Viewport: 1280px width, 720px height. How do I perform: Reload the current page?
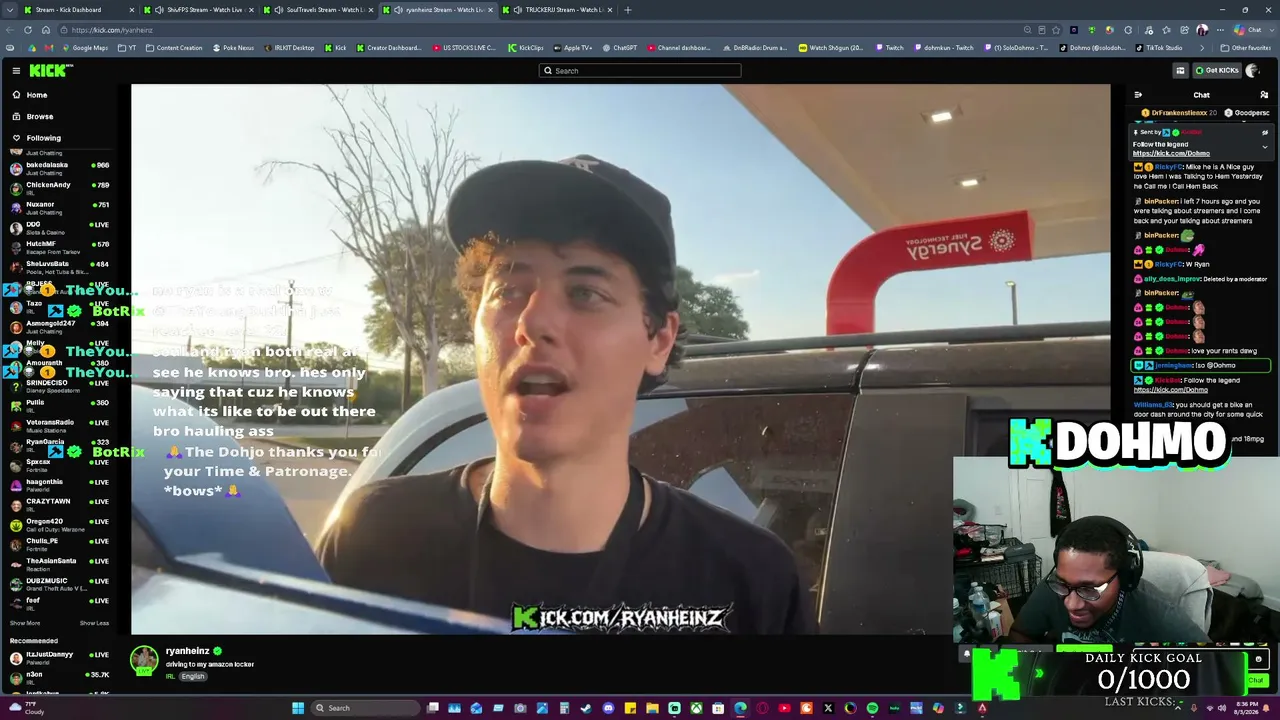coord(28,30)
